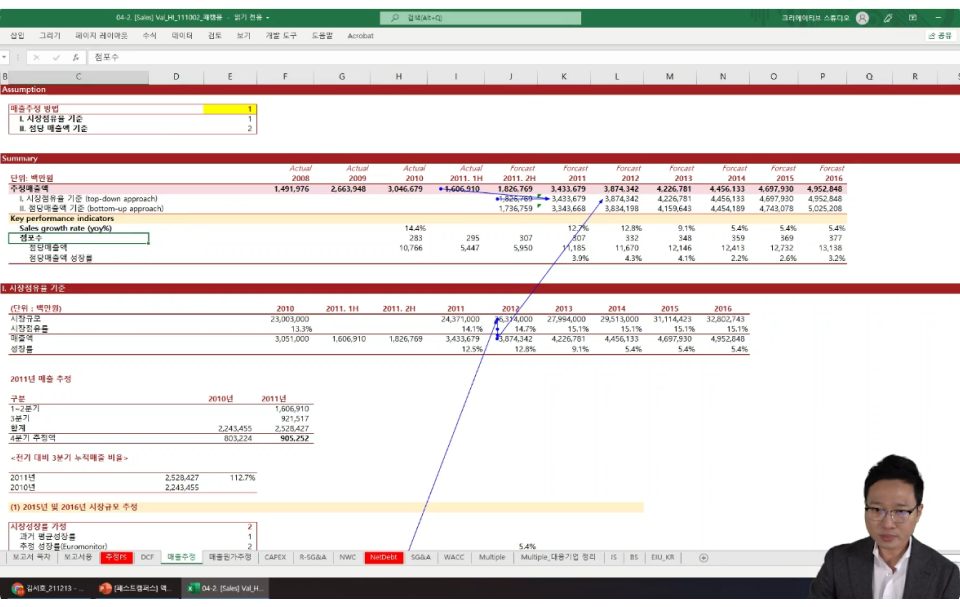Select column C header
Image resolution: width=960 pixels, height=607 pixels.
point(78,77)
